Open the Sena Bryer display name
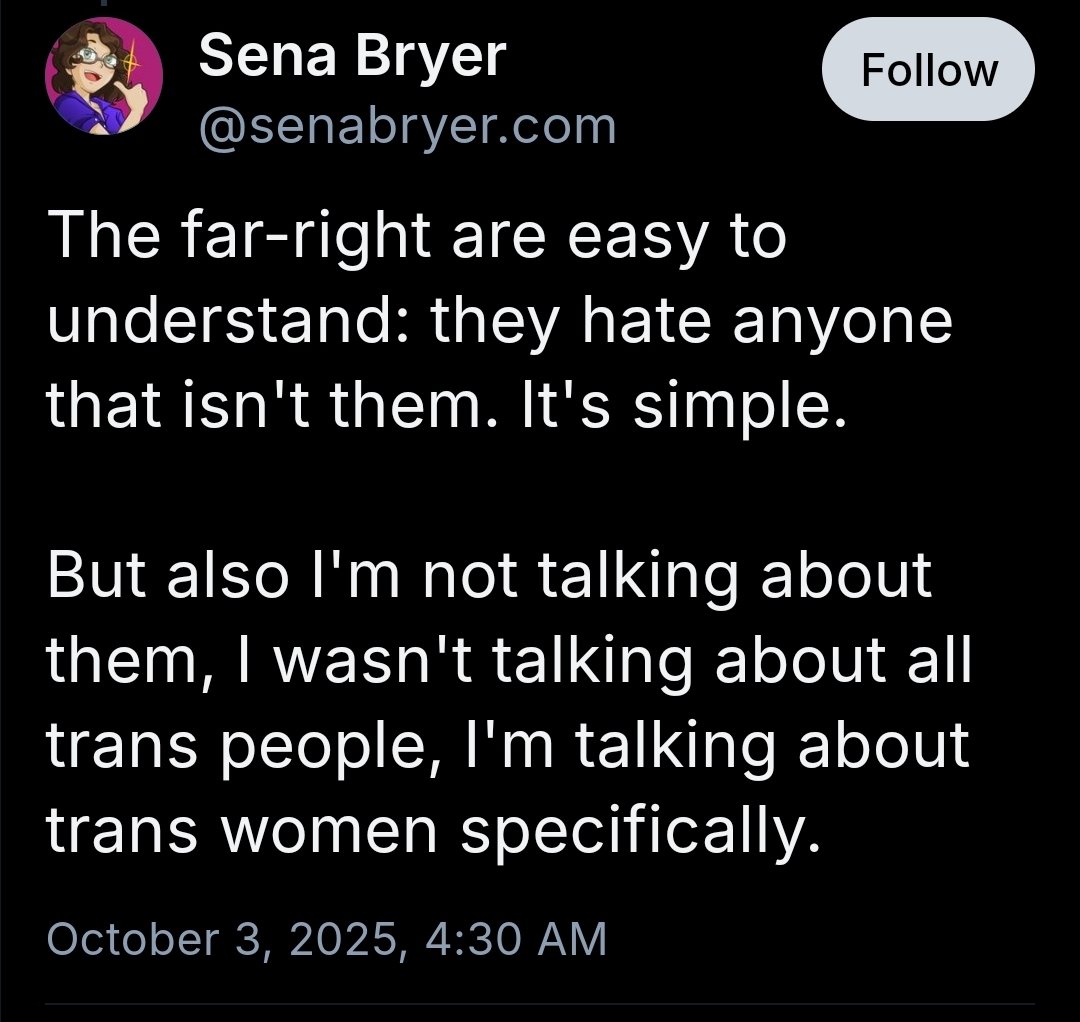1080x1022 pixels. [352, 57]
